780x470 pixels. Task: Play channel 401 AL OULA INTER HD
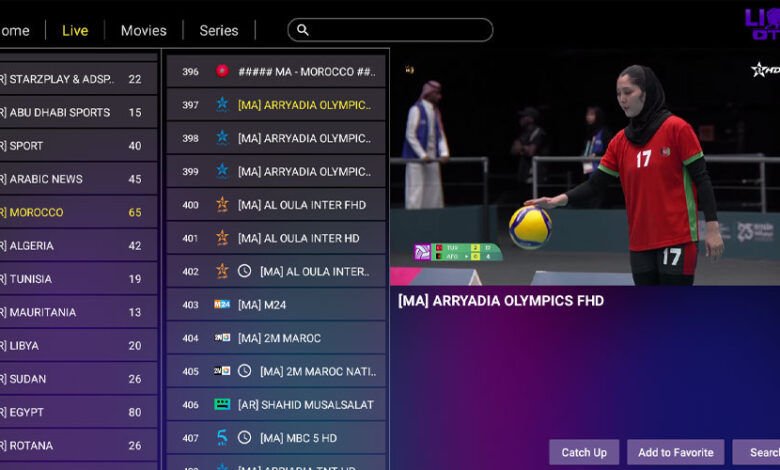coord(300,238)
